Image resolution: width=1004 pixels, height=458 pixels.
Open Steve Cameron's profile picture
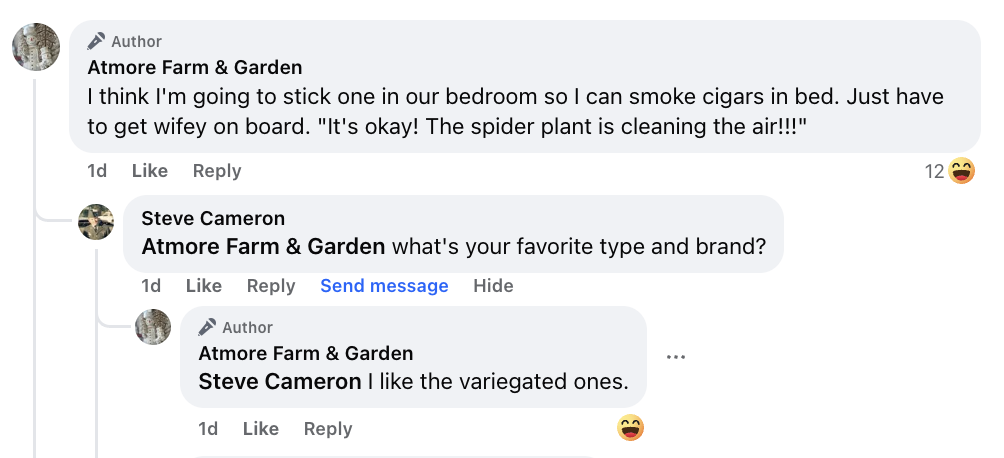click(x=96, y=222)
